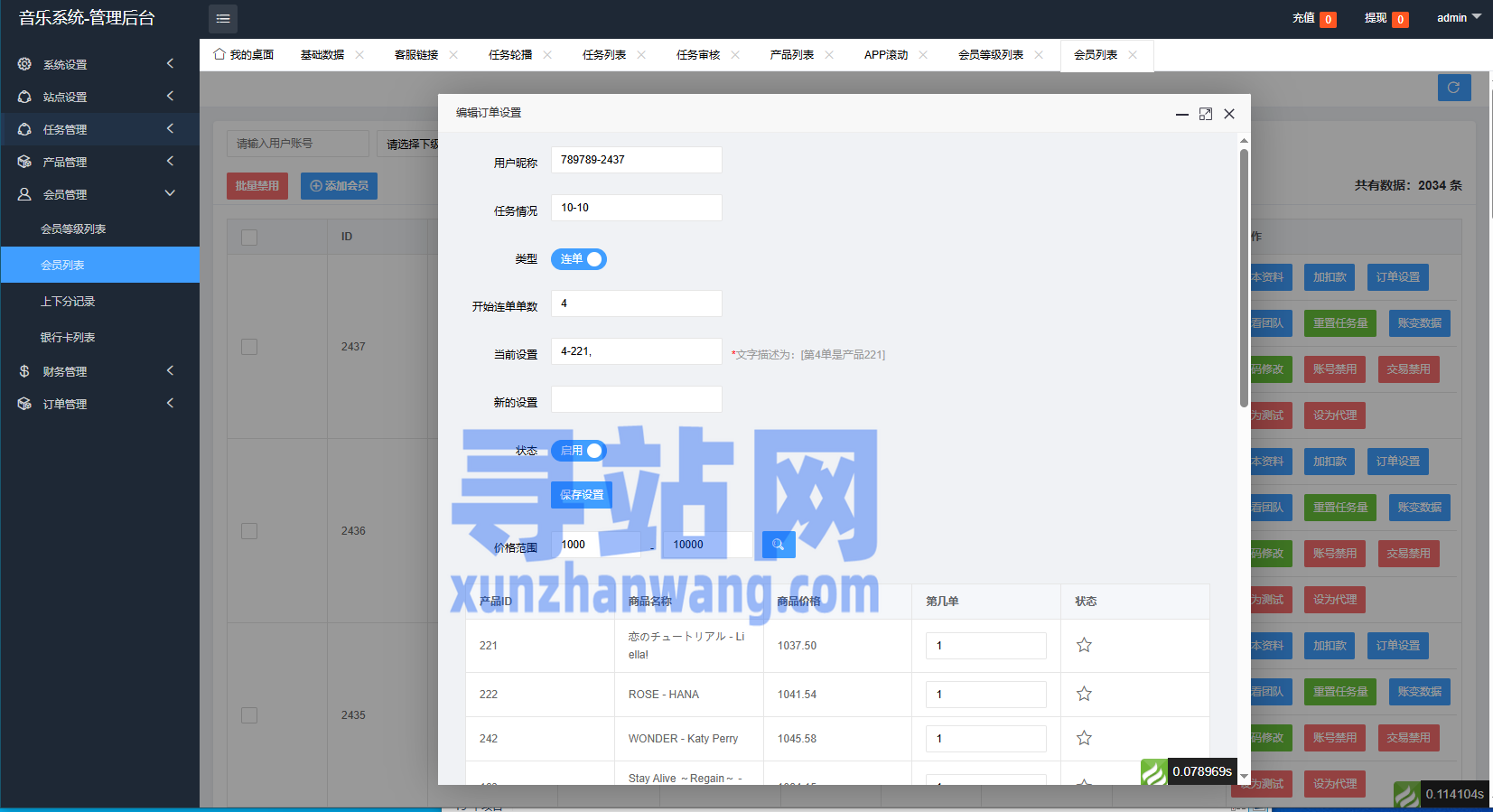Focus the 开始连单单数 input field

(637, 303)
